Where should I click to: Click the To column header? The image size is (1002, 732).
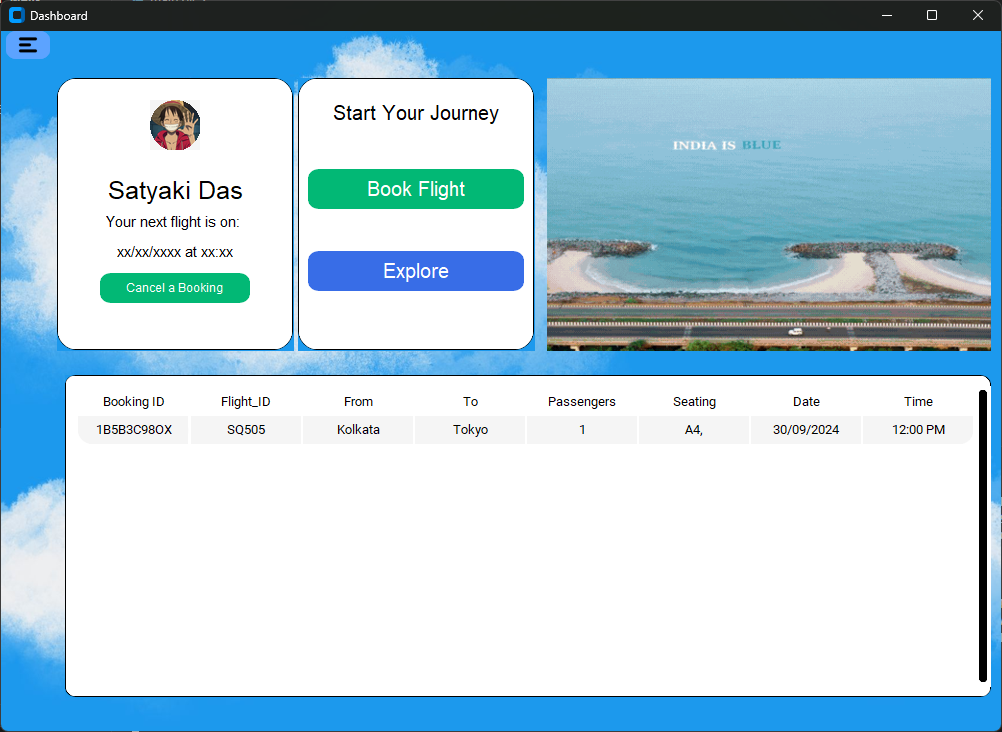[x=470, y=401]
